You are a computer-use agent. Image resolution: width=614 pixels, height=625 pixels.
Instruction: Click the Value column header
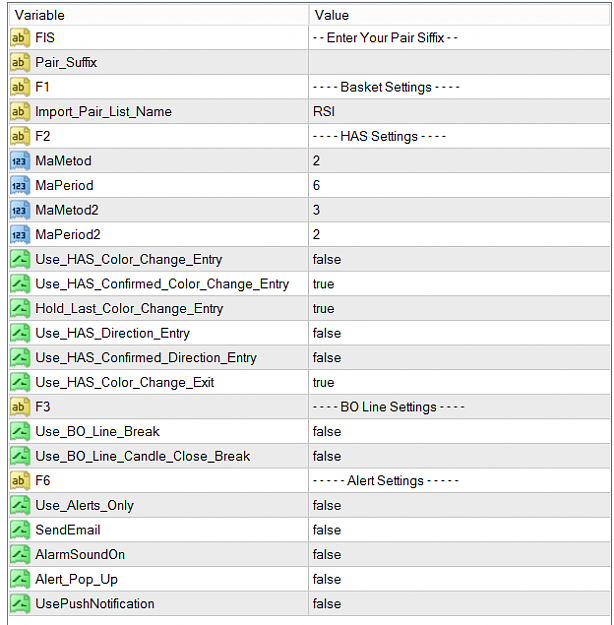tap(459, 15)
